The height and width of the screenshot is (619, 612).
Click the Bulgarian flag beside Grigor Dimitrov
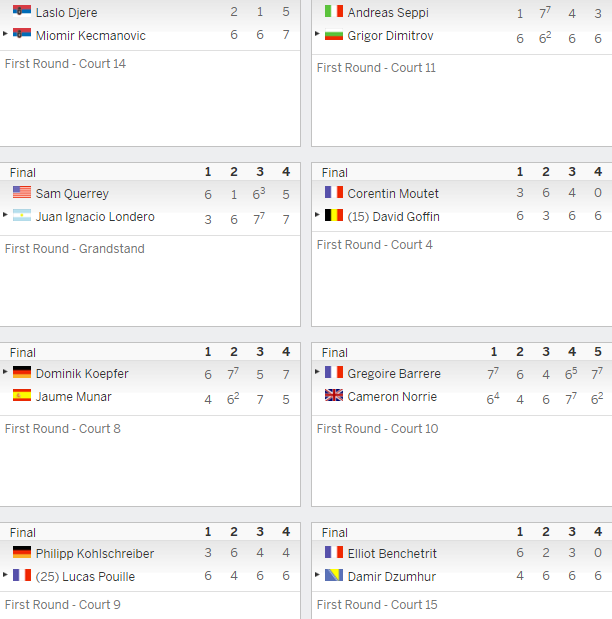pos(334,35)
